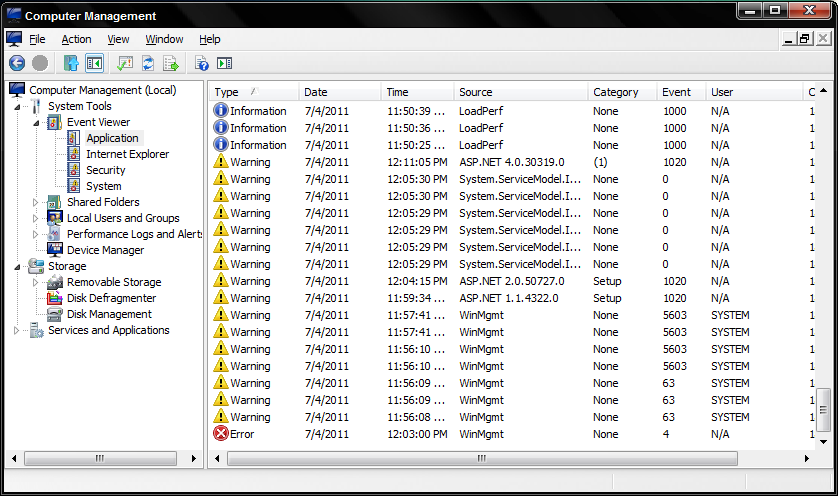Select the Security log in Event Viewer

(x=105, y=170)
